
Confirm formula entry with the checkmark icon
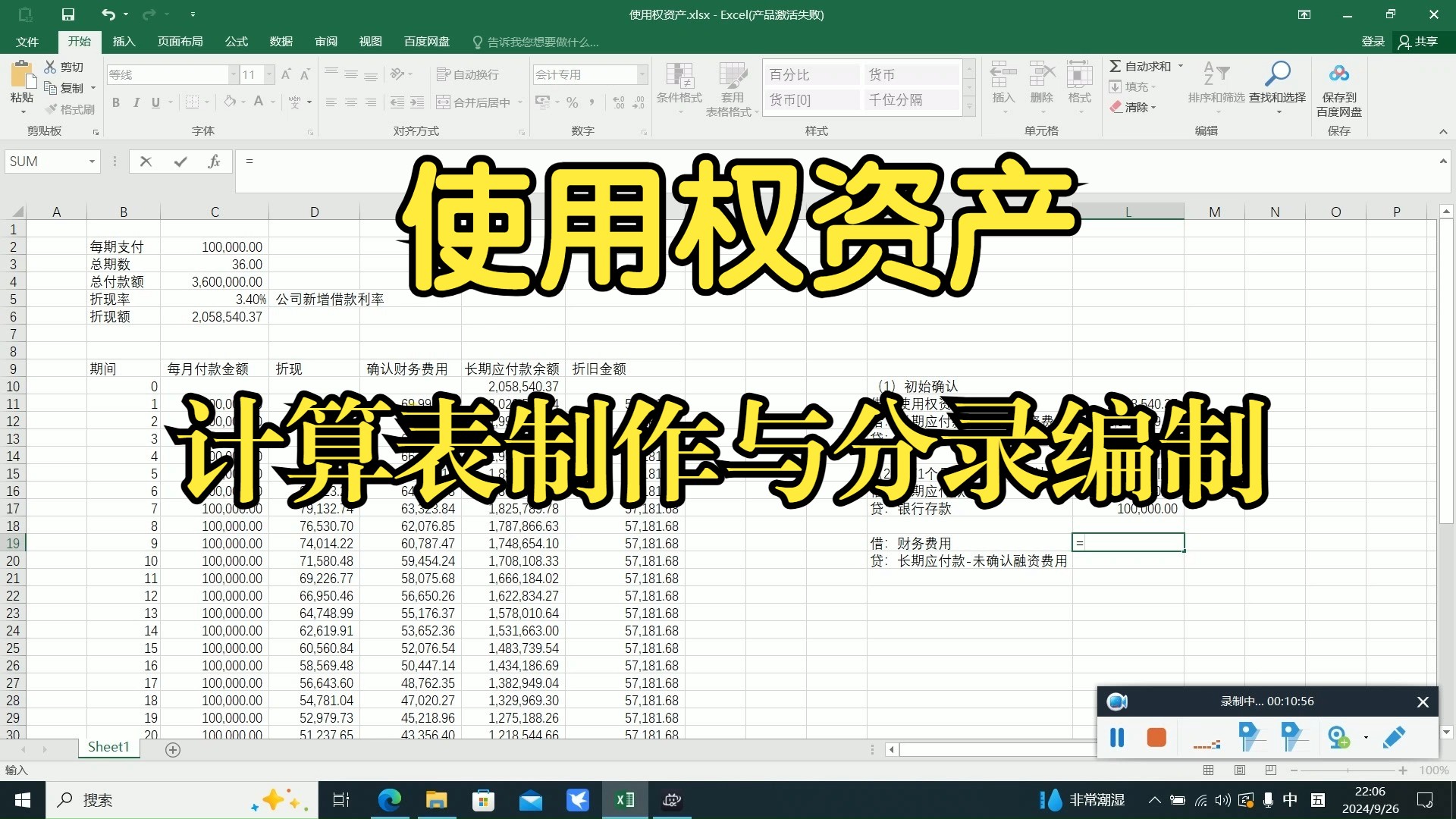coord(180,162)
